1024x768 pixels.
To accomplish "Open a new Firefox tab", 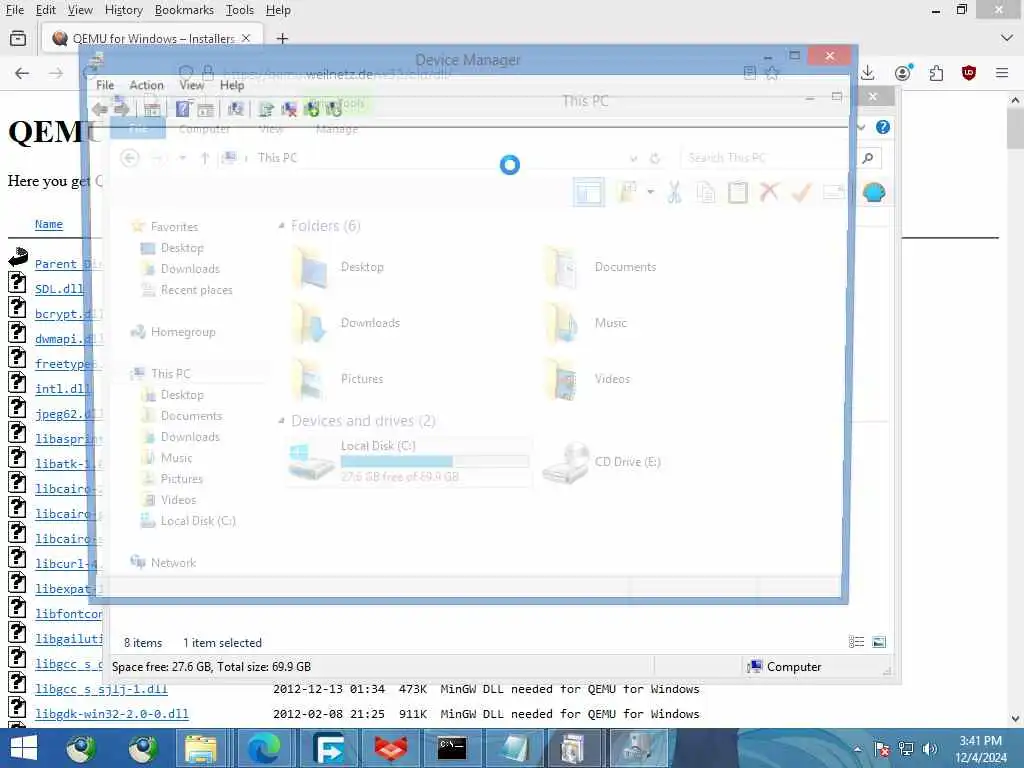I will pyautogui.click(x=282, y=39).
